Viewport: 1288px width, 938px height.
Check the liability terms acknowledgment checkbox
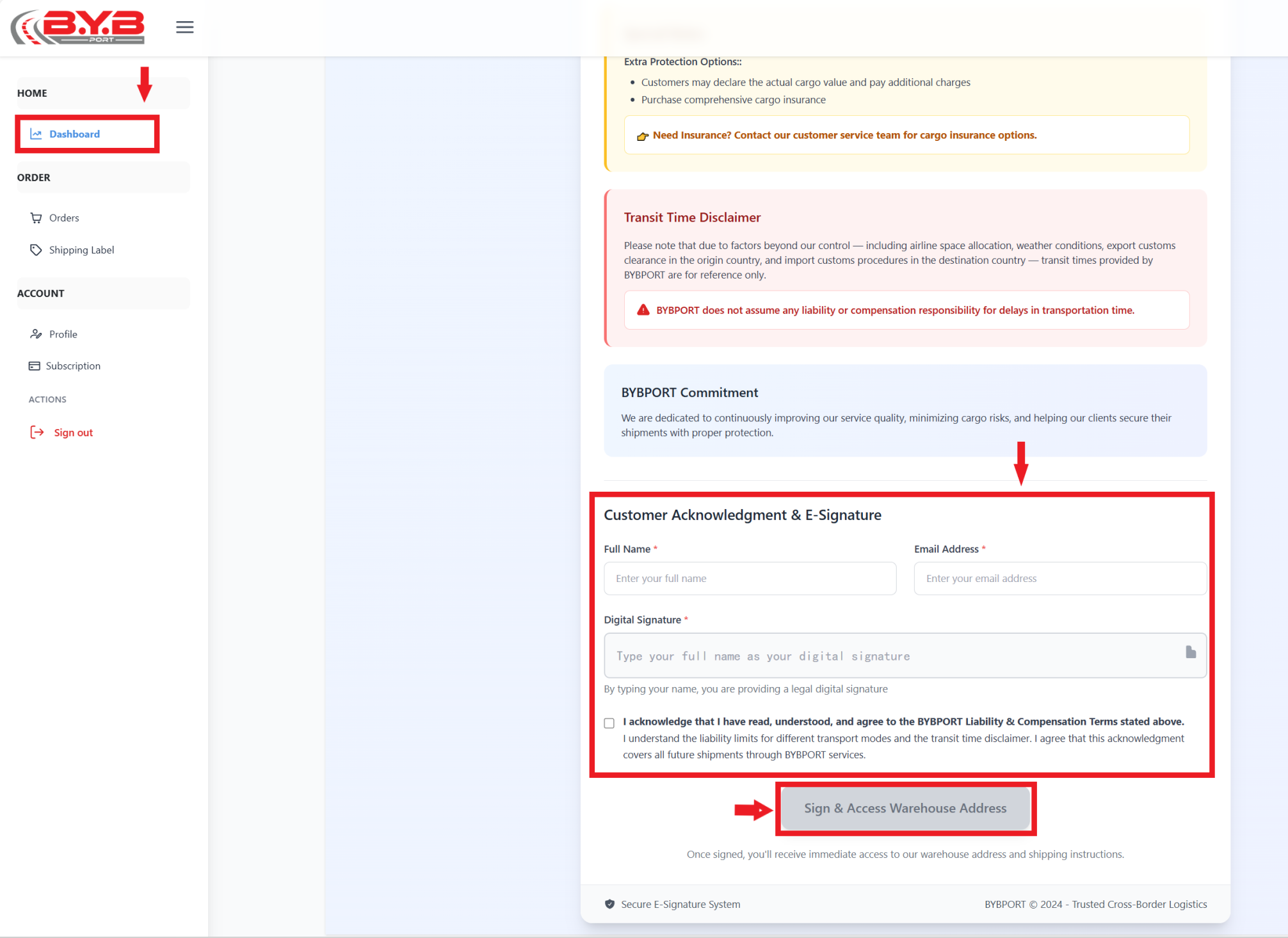click(x=609, y=723)
